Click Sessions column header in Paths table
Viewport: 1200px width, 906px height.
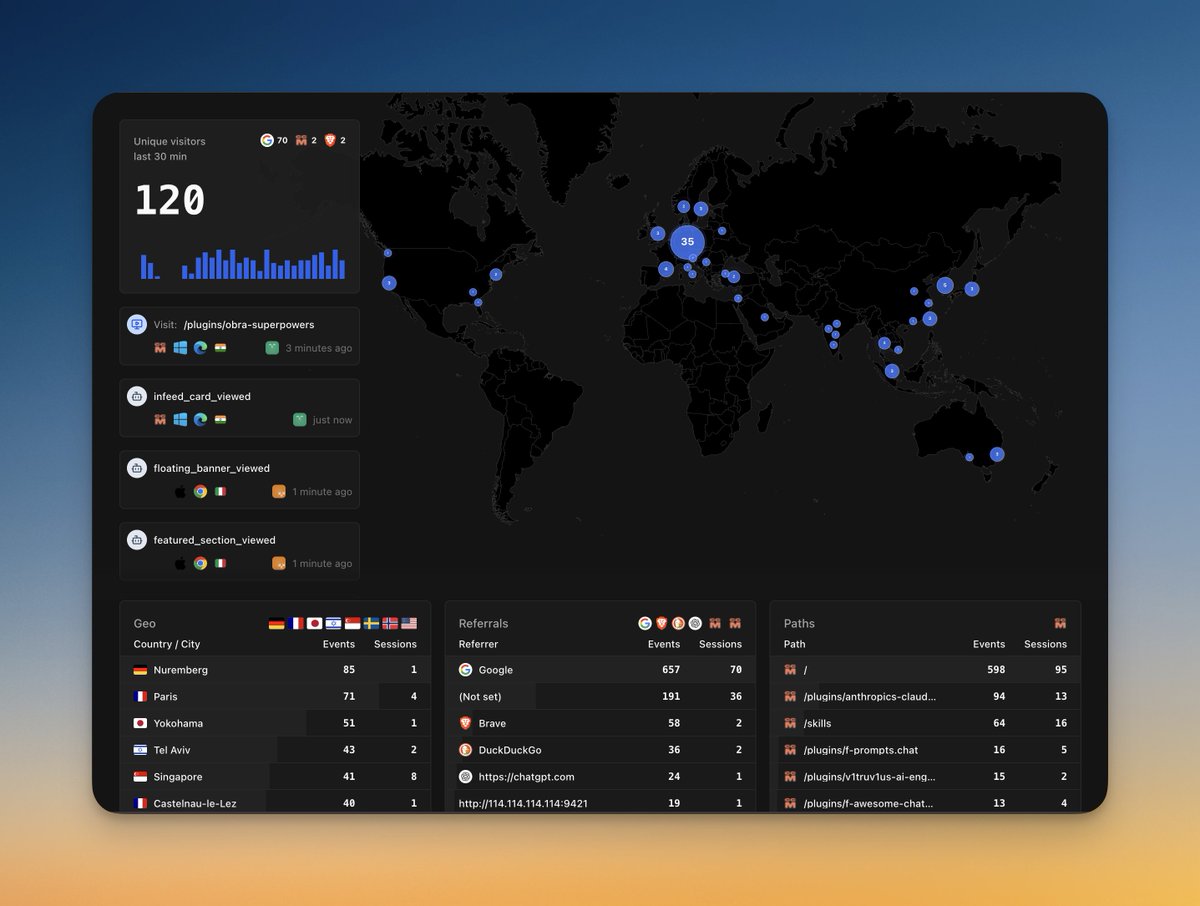coord(1045,644)
